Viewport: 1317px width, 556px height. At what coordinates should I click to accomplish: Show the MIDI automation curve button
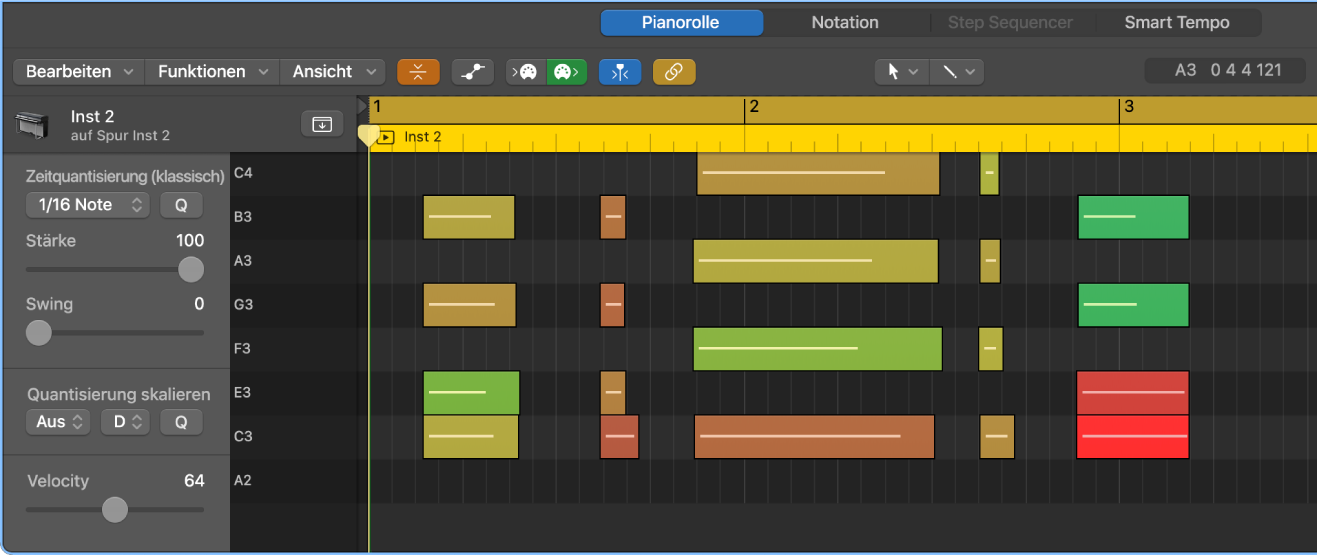tap(473, 72)
